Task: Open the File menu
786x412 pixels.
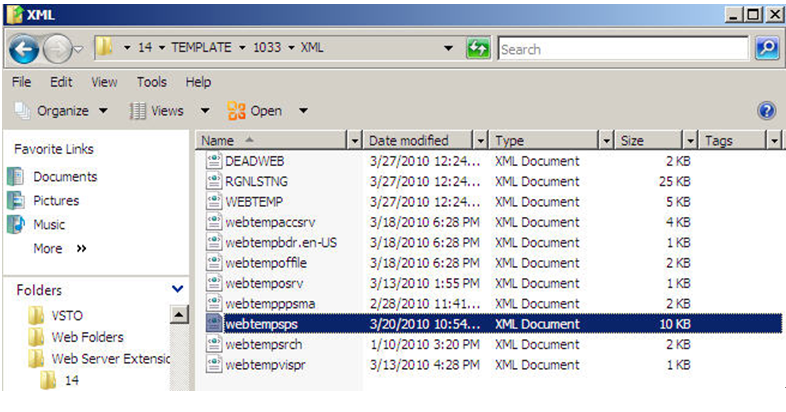Action: (x=22, y=82)
